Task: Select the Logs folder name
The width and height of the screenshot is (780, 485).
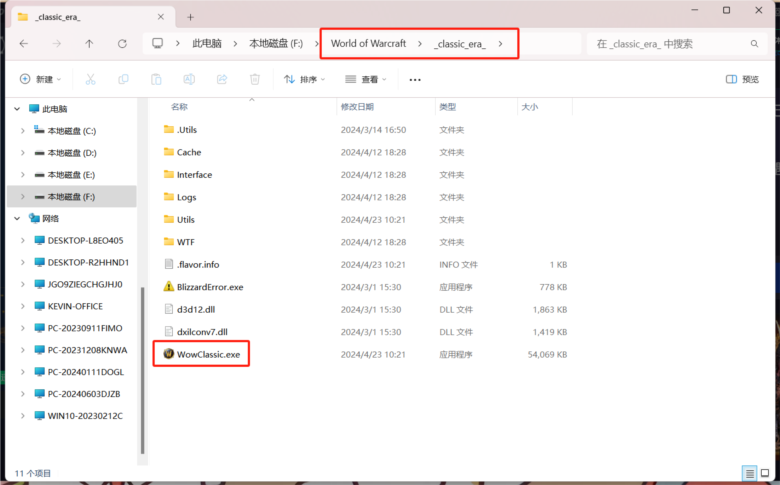Action: [x=187, y=197]
